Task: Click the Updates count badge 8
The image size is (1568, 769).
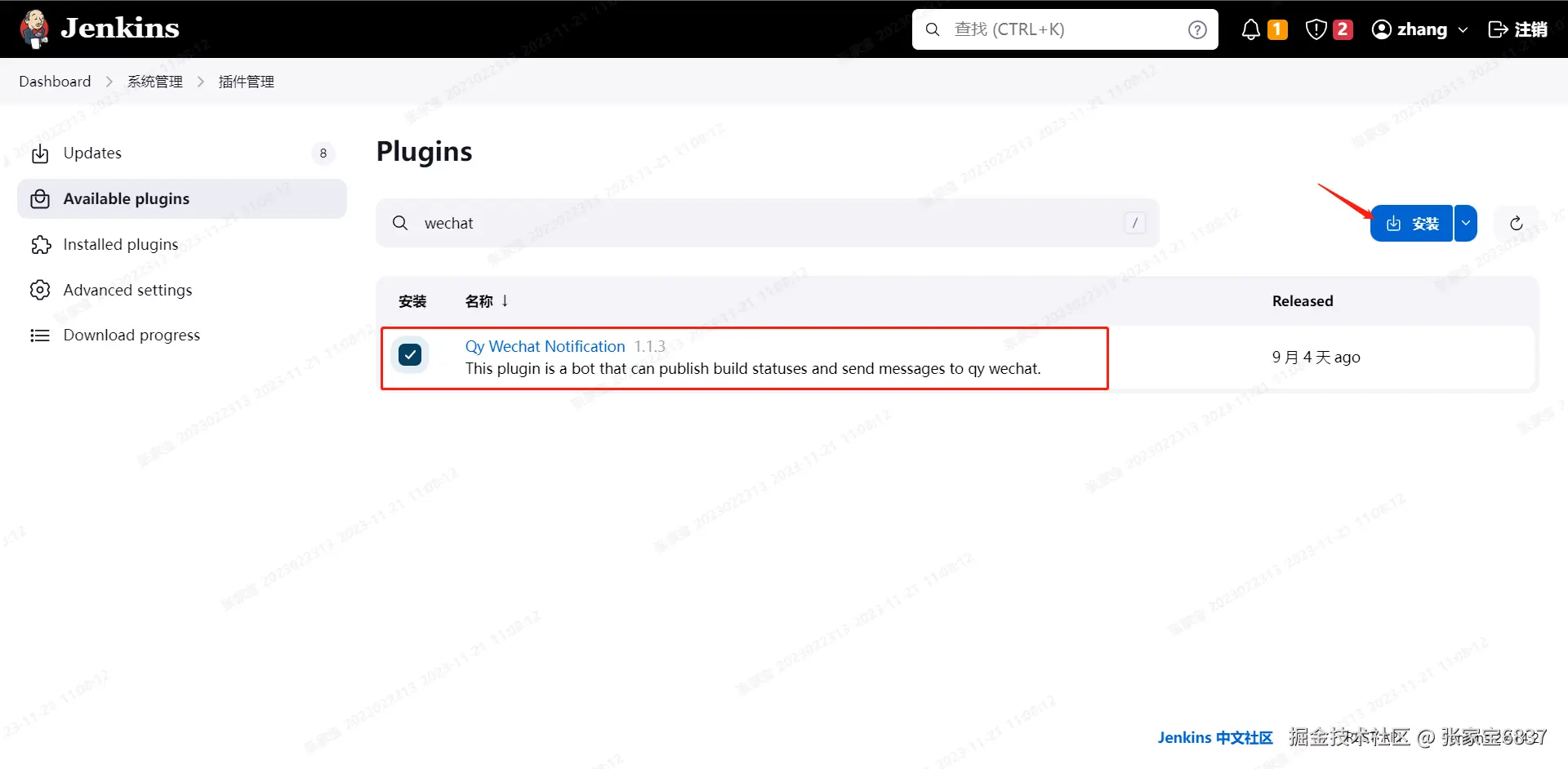Action: (x=323, y=153)
